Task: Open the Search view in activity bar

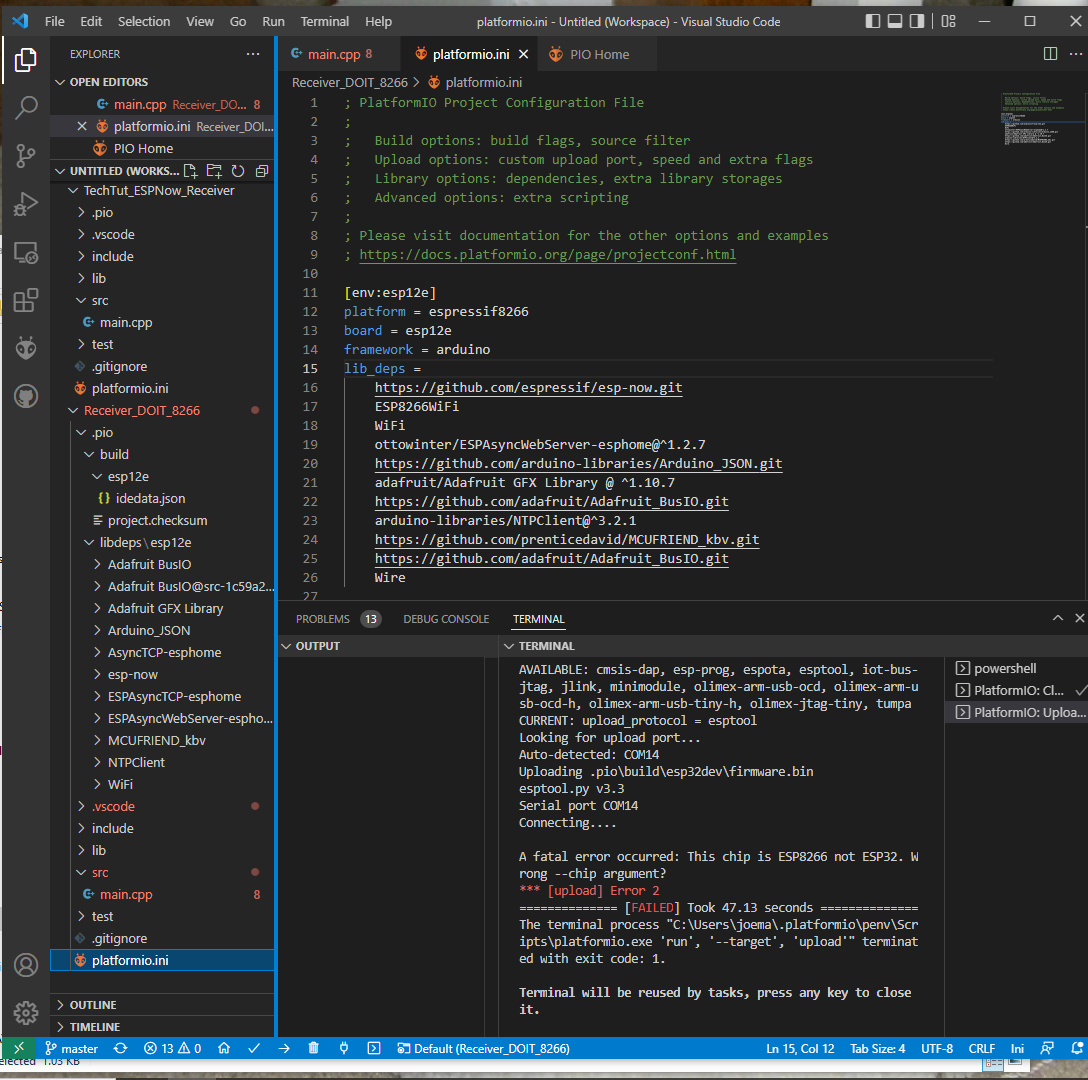Action: tap(26, 108)
